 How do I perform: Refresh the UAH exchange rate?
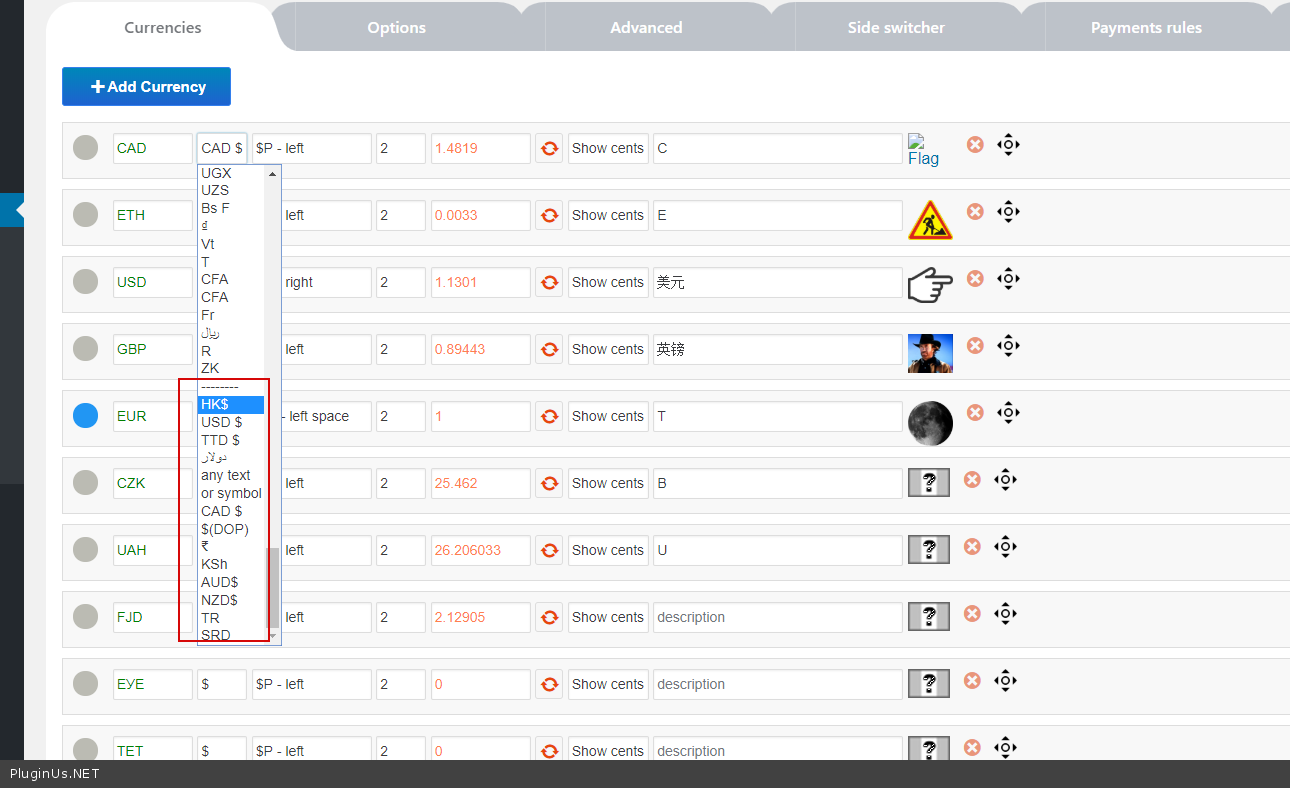click(549, 551)
